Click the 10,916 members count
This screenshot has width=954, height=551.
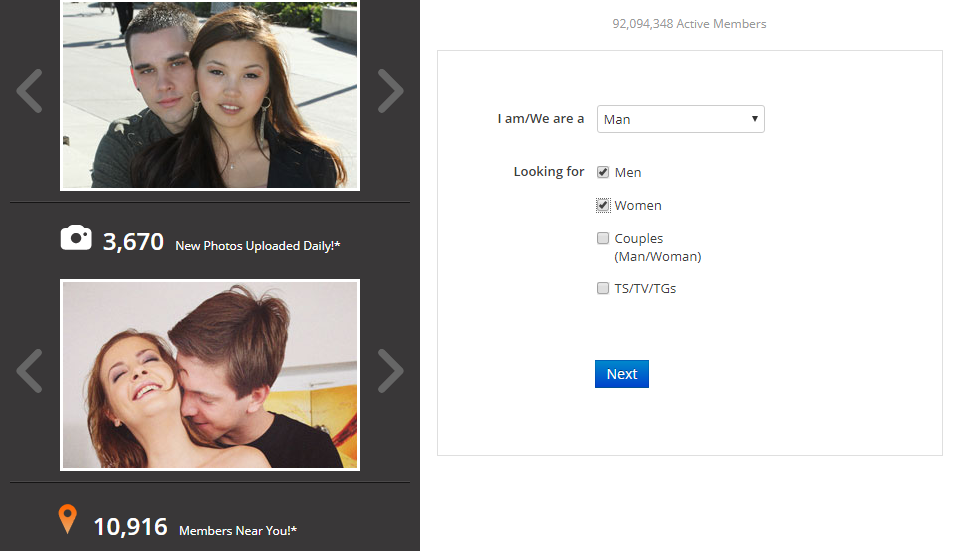(x=130, y=527)
